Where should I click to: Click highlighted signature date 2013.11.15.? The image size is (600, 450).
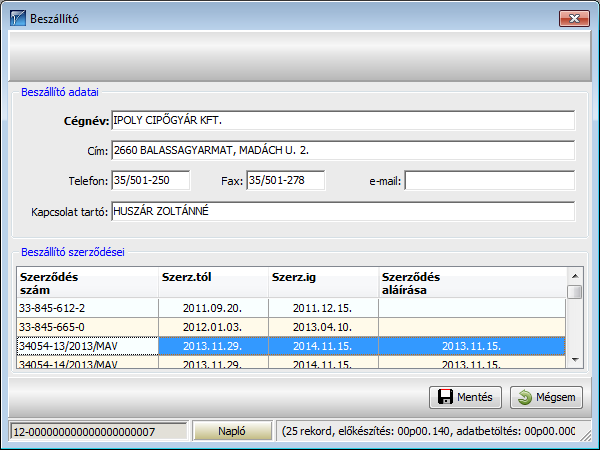472,346
